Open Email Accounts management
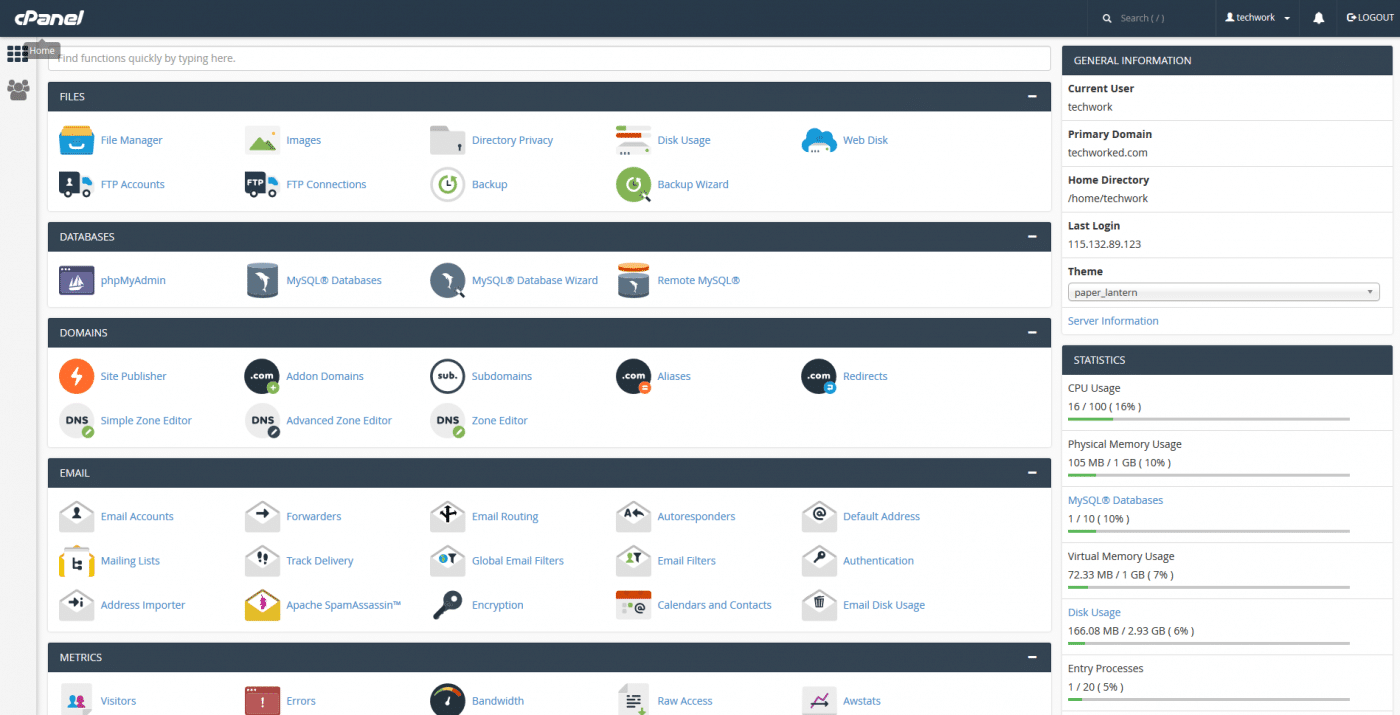The height and width of the screenshot is (715, 1400). point(137,516)
